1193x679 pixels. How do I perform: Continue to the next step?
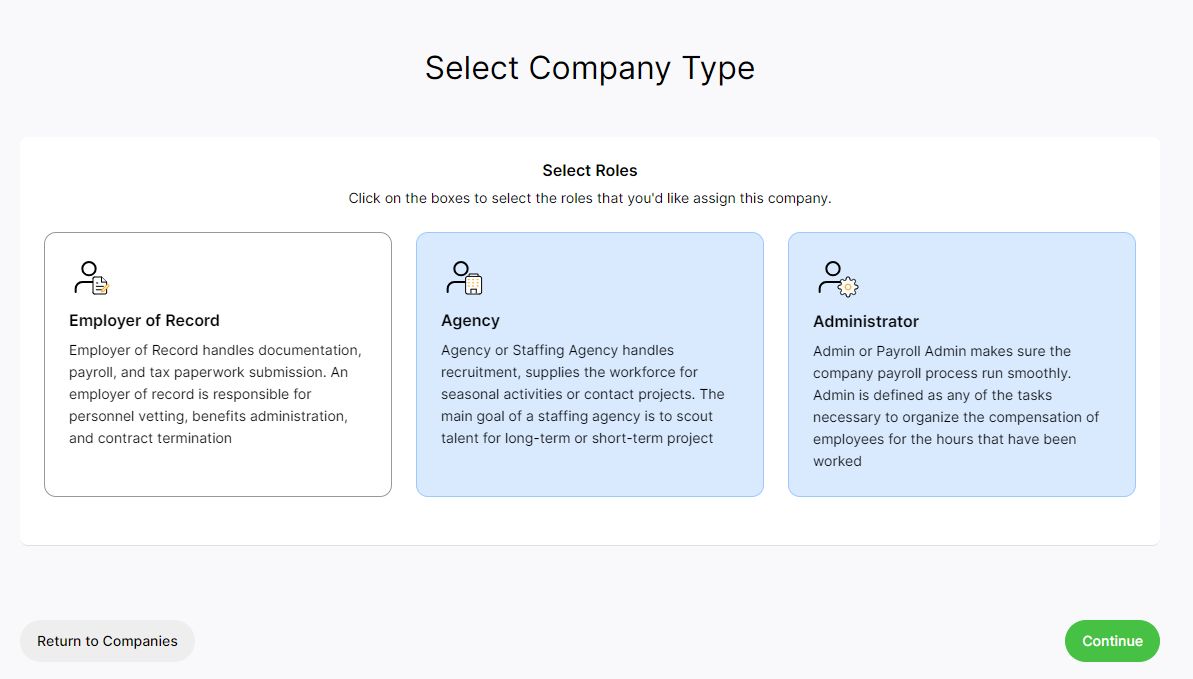tap(1112, 641)
